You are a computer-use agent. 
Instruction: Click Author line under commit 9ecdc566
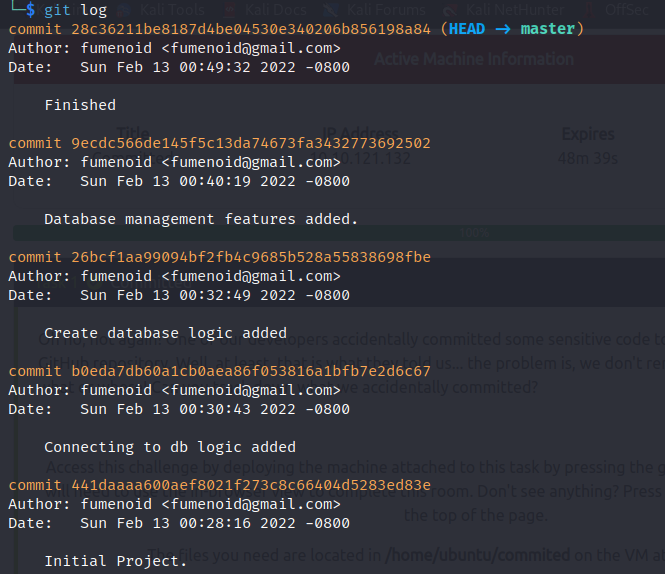[174, 162]
